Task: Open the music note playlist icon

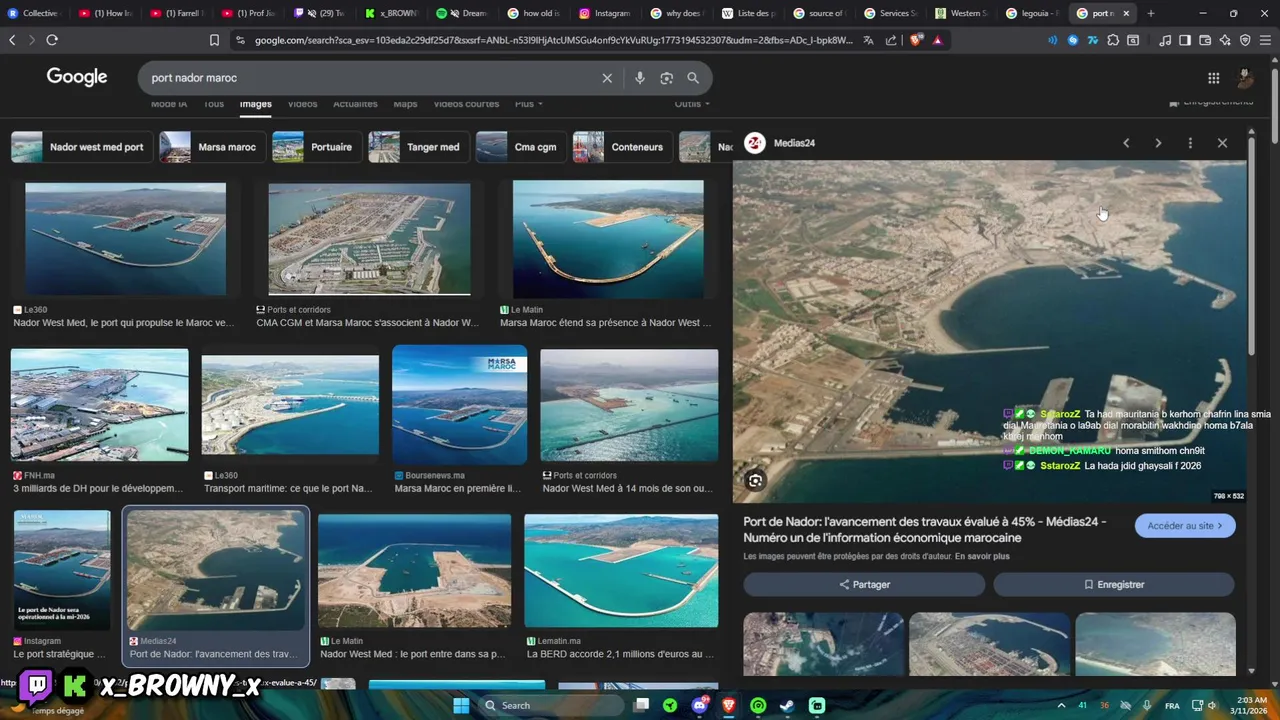Action: (1165, 40)
